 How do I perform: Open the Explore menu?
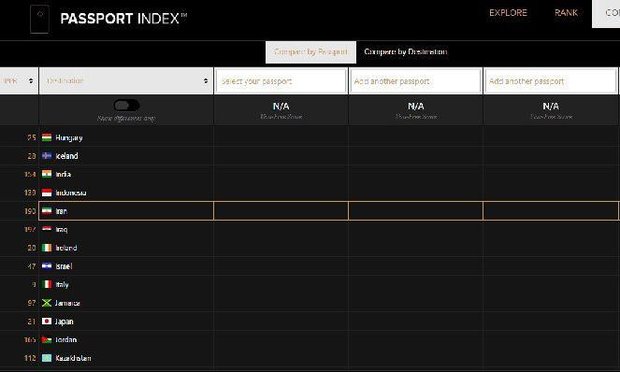coord(508,13)
